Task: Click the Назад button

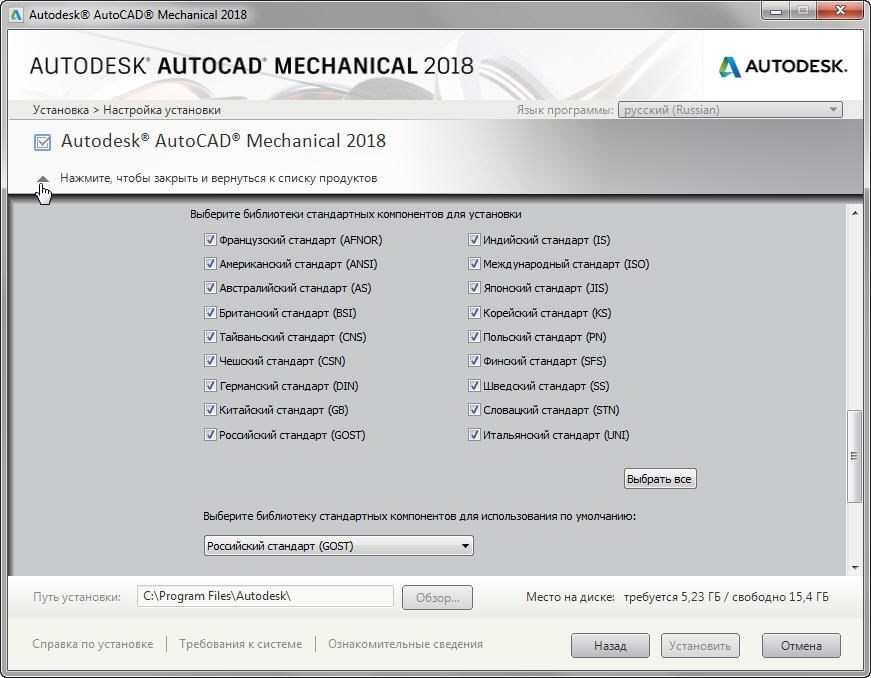Action: pos(610,646)
